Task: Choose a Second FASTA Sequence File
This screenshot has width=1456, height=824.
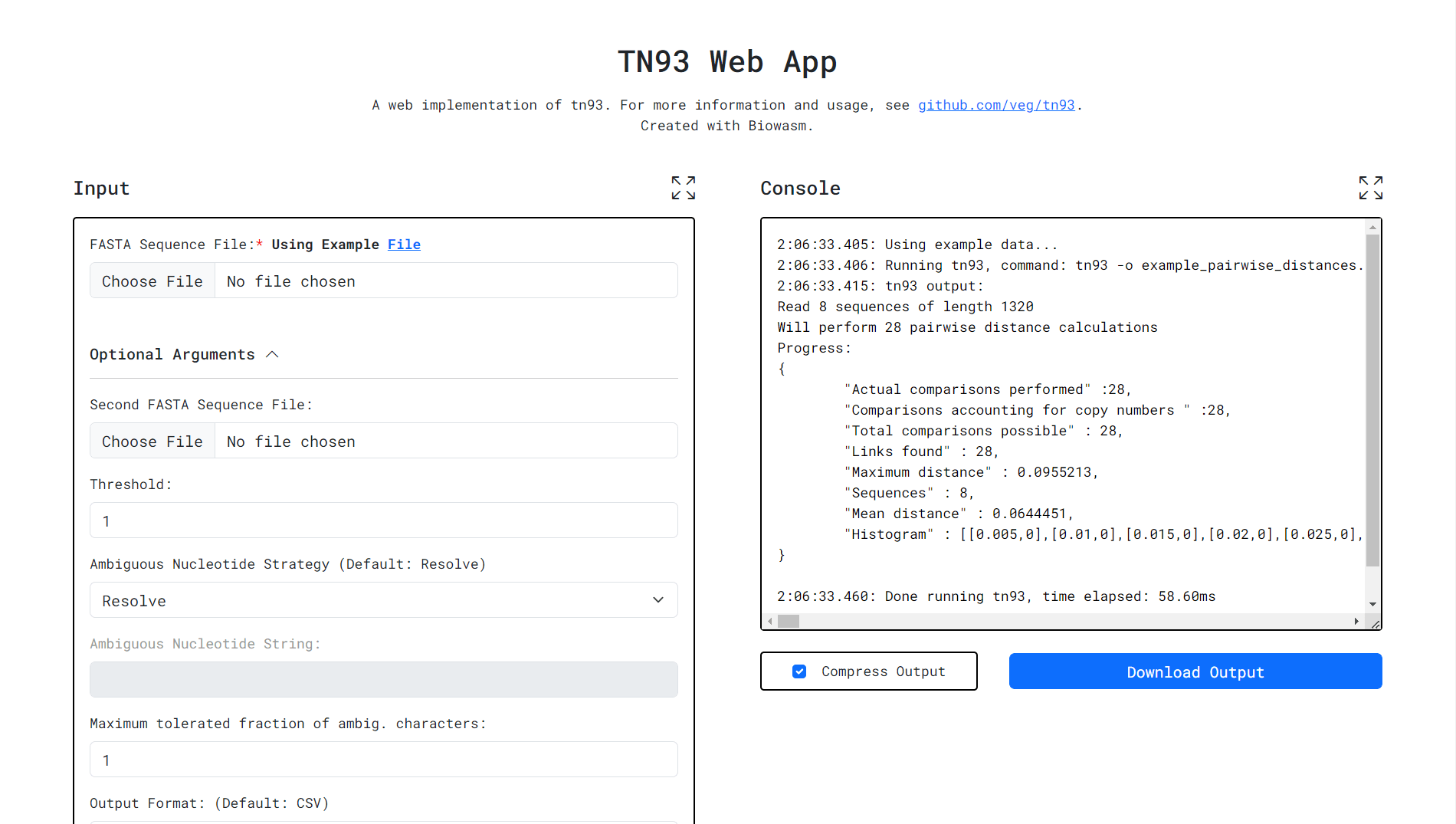Action: click(x=152, y=442)
